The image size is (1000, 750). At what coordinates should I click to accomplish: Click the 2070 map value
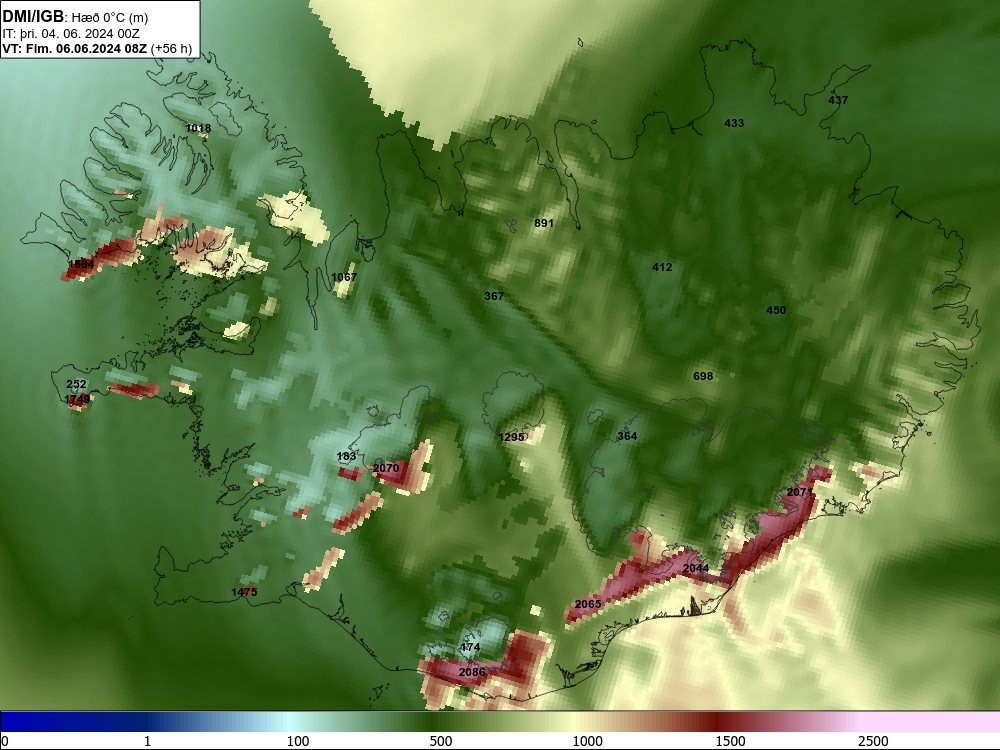coord(386,468)
